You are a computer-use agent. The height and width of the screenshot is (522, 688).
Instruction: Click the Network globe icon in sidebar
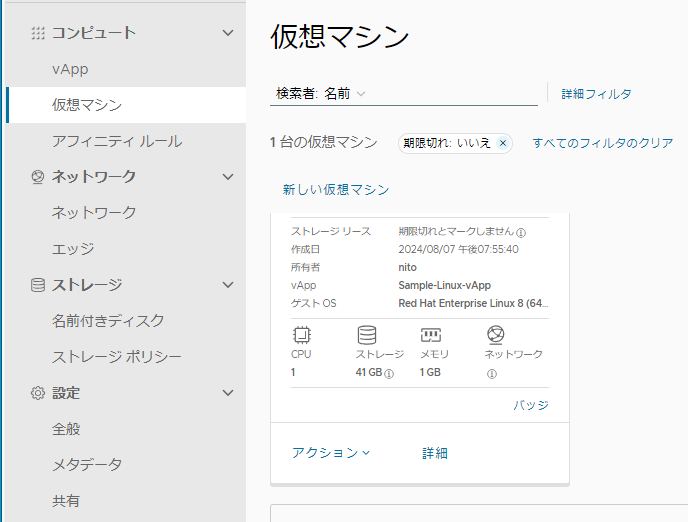click(x=38, y=177)
